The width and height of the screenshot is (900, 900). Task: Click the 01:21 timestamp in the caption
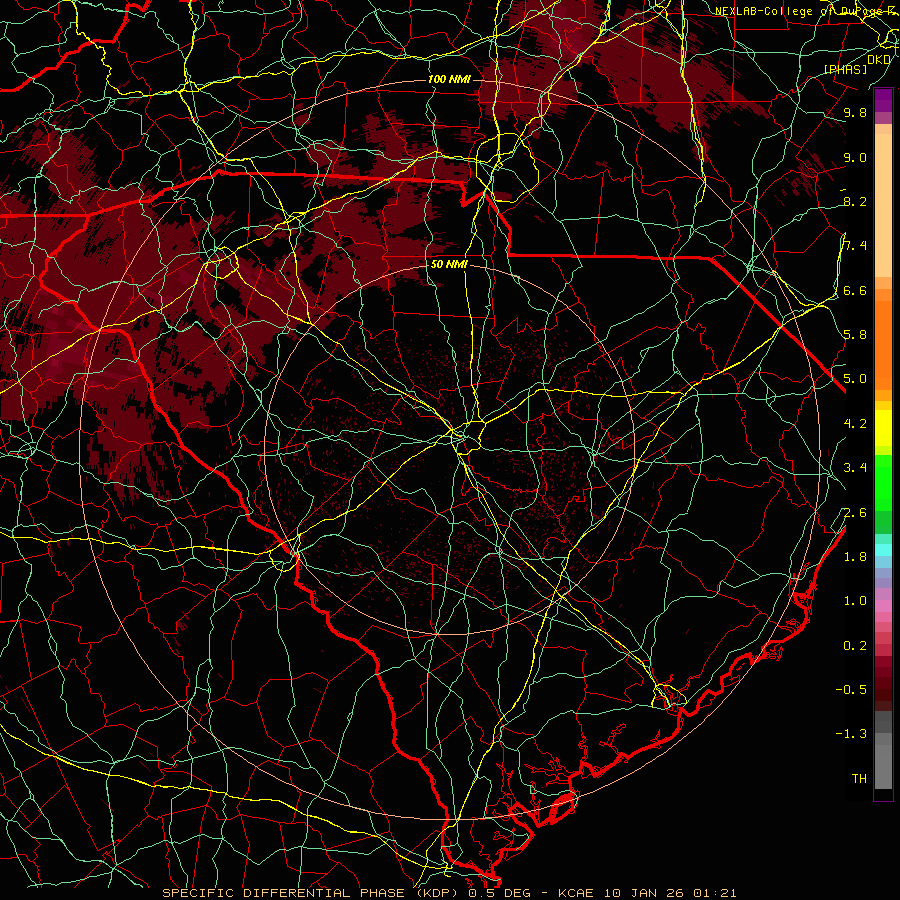point(715,893)
